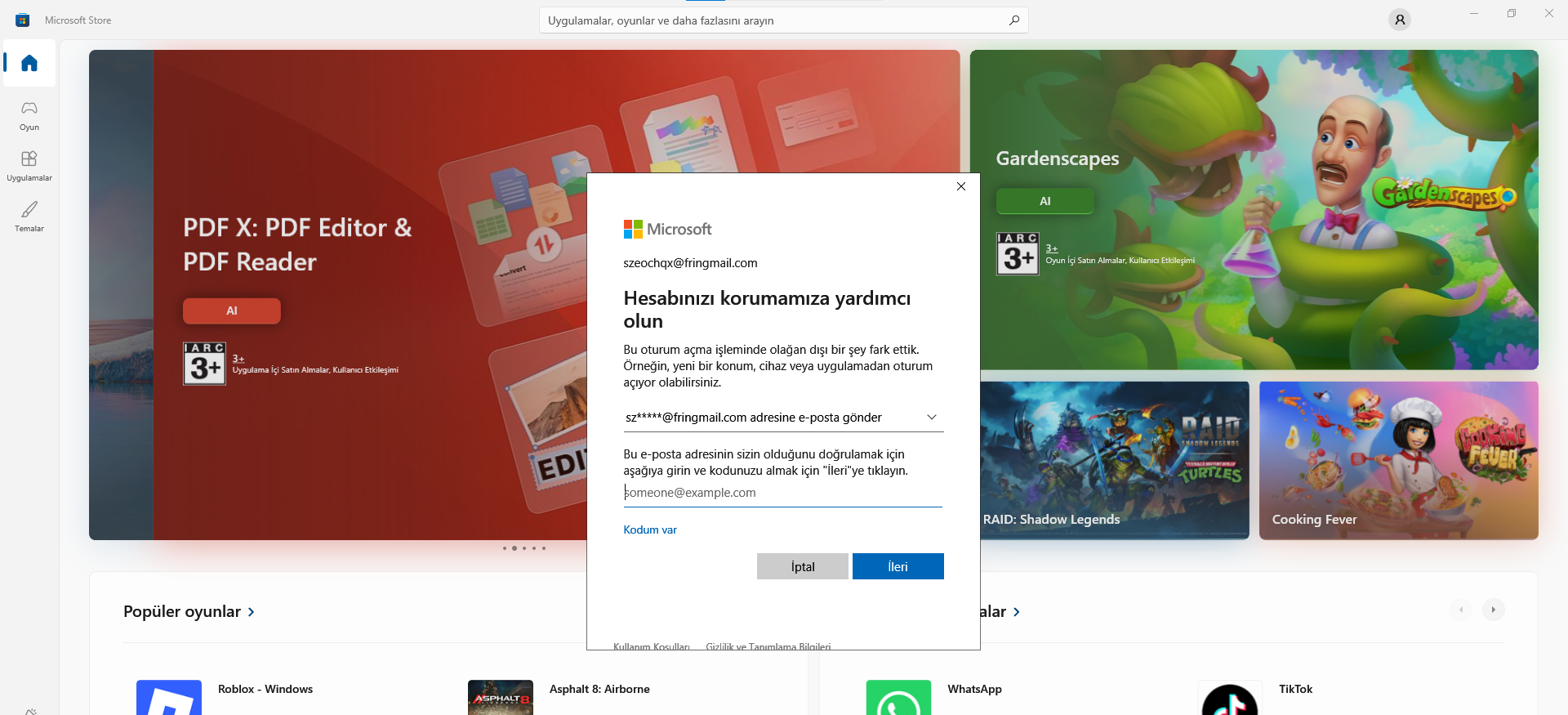Click the szeochqx@fringmail.com account text
This screenshot has width=1568, height=715.
pos(690,263)
